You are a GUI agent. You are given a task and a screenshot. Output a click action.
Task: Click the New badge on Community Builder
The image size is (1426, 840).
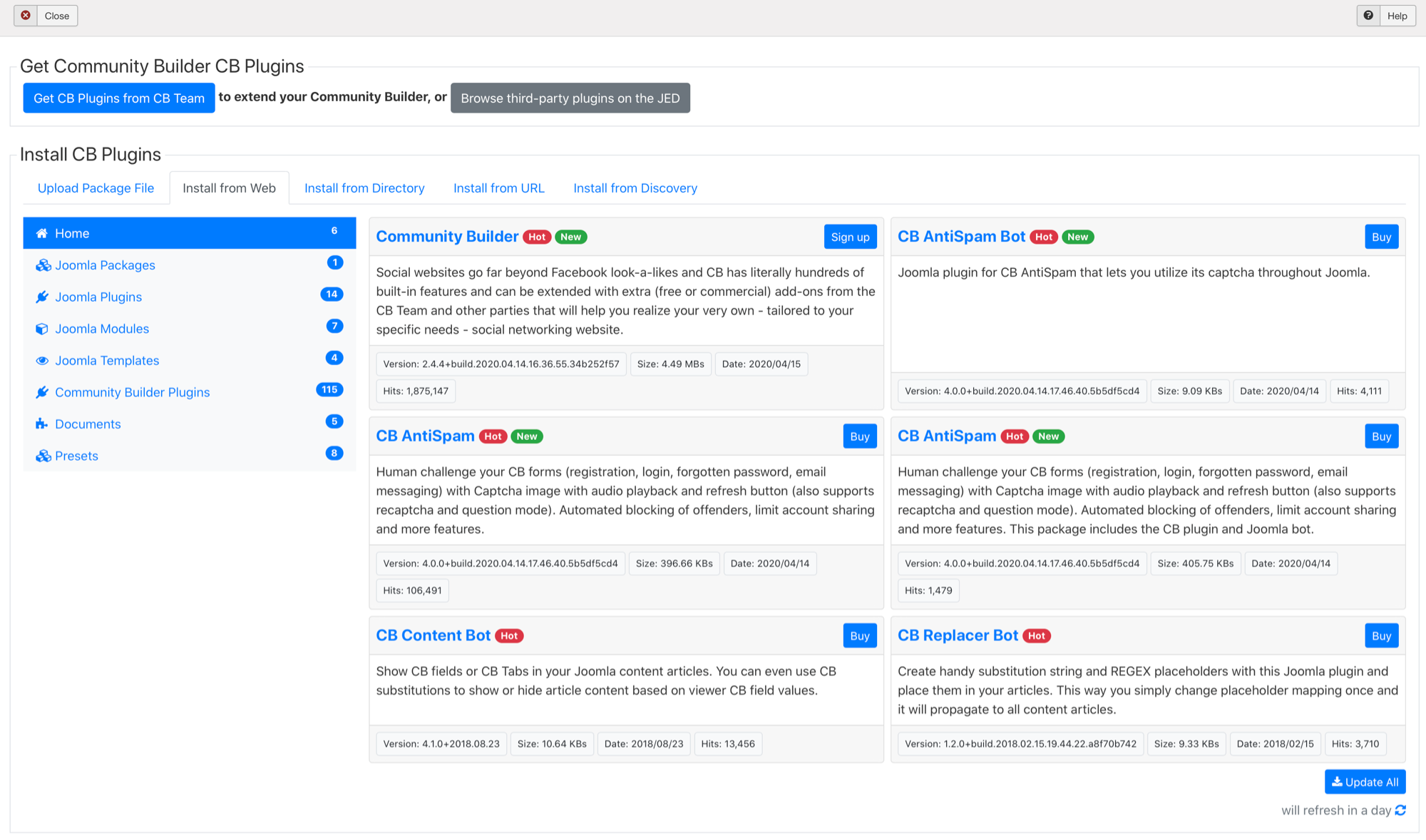point(570,237)
